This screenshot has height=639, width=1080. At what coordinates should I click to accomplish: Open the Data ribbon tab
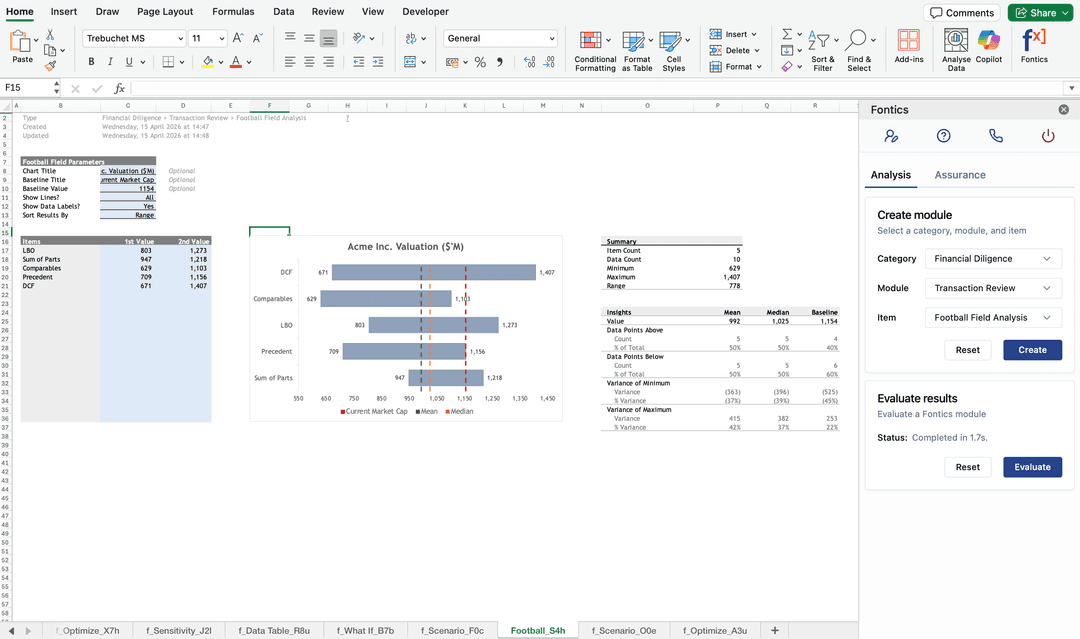[283, 12]
